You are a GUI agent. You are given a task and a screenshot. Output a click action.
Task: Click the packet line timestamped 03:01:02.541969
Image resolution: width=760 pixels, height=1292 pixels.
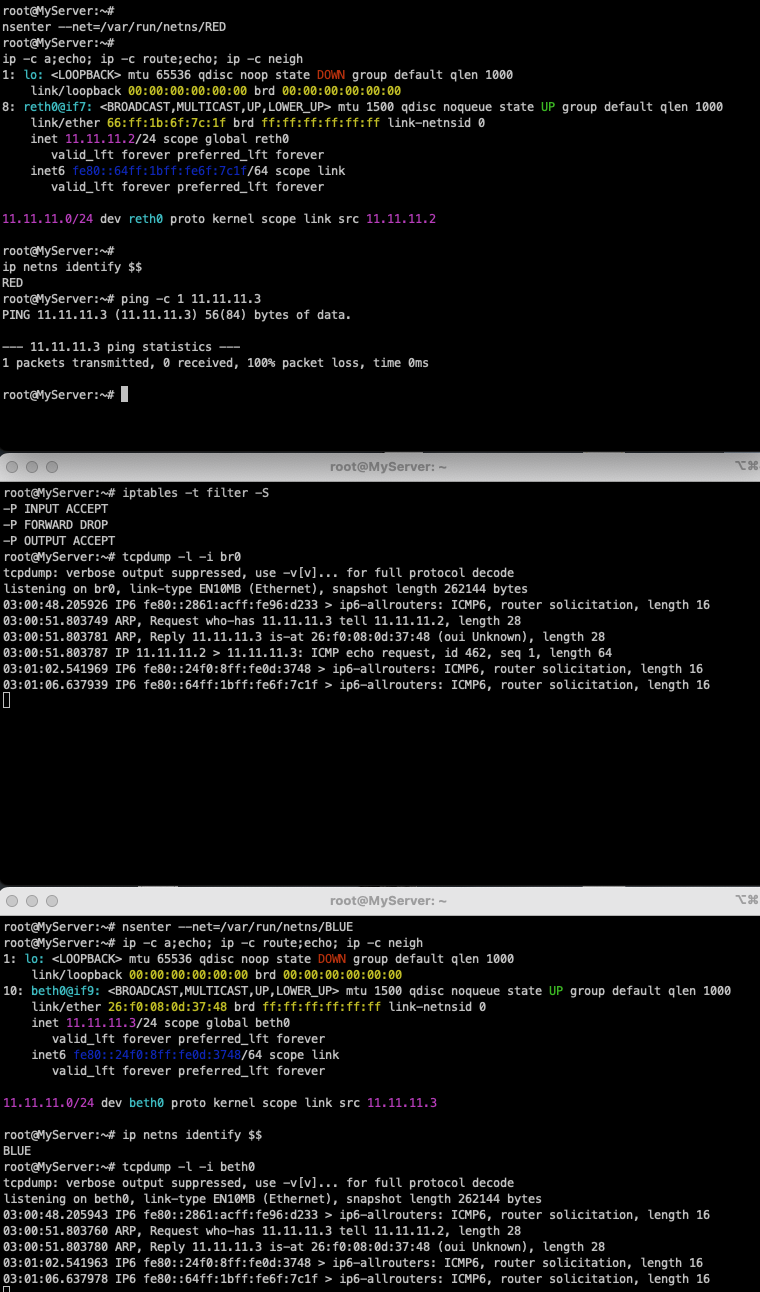(353, 669)
